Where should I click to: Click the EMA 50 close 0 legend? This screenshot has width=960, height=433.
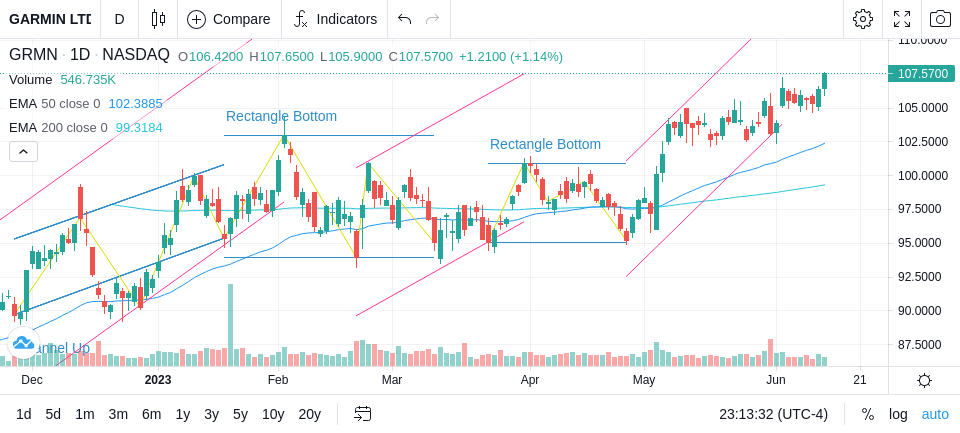point(54,104)
